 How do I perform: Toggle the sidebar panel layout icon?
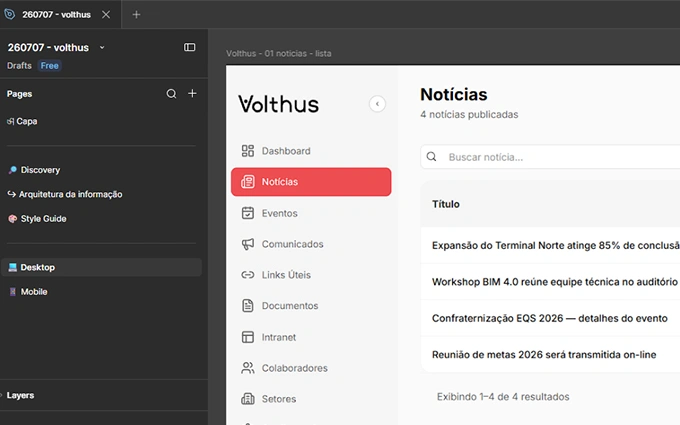[190, 47]
